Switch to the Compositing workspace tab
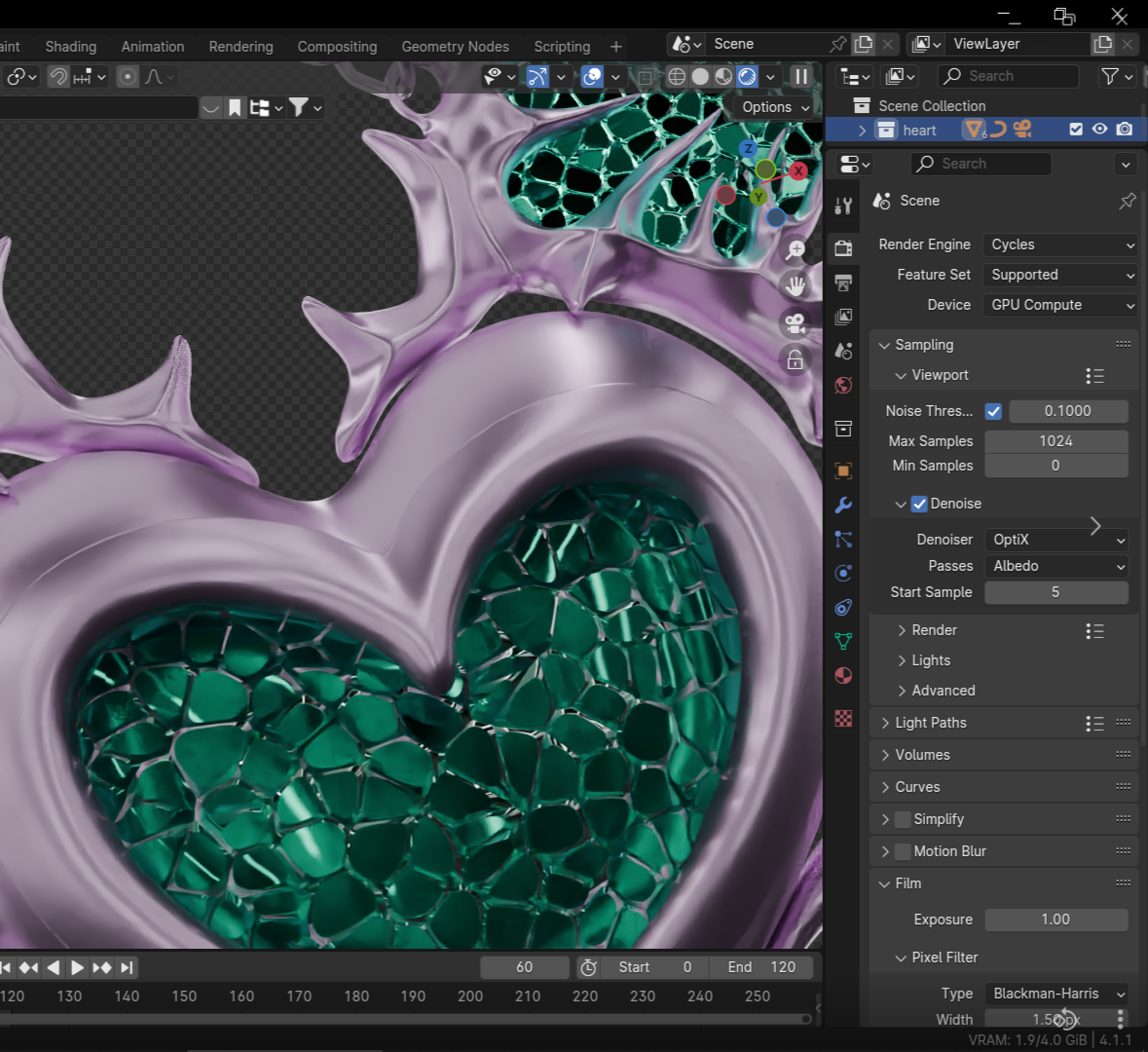The image size is (1148, 1052). click(x=337, y=47)
